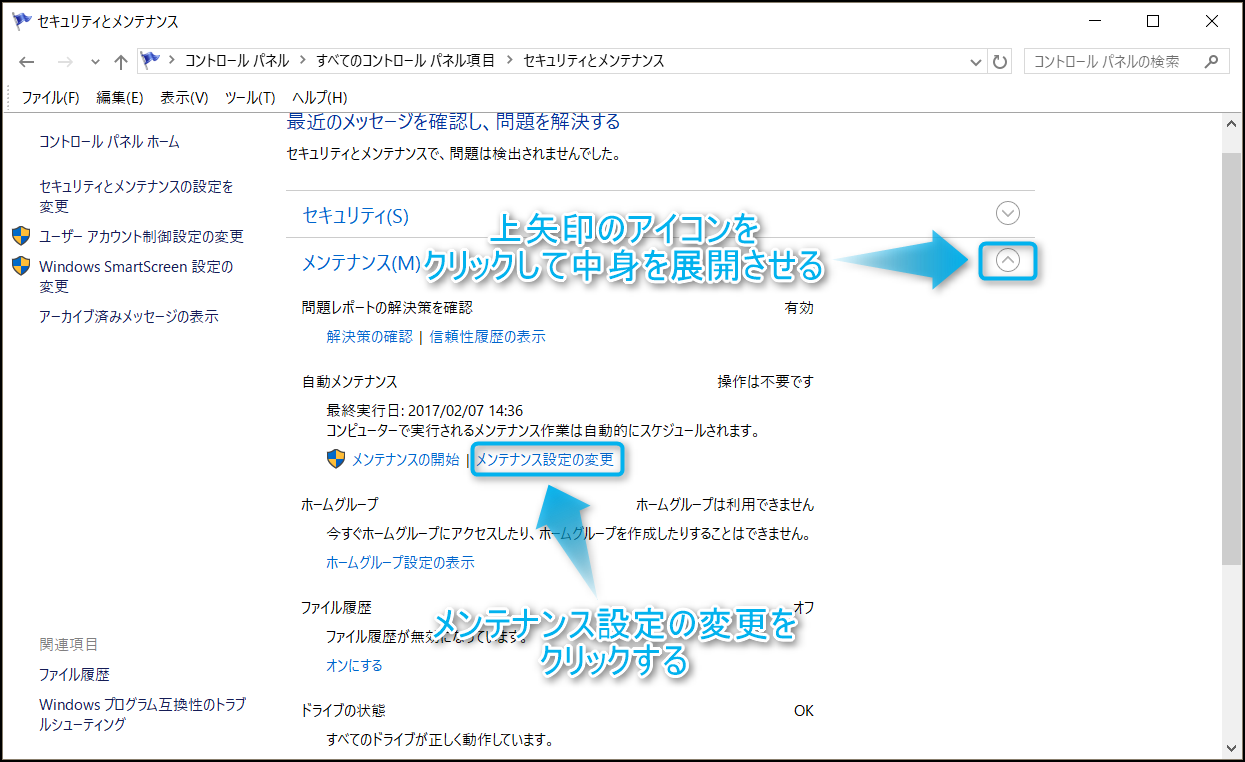Click the flag icon in address bar

[x=151, y=61]
